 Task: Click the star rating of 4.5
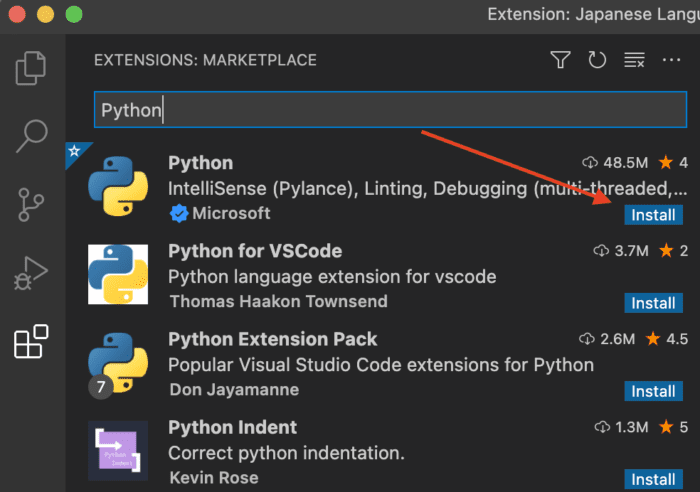coord(667,339)
